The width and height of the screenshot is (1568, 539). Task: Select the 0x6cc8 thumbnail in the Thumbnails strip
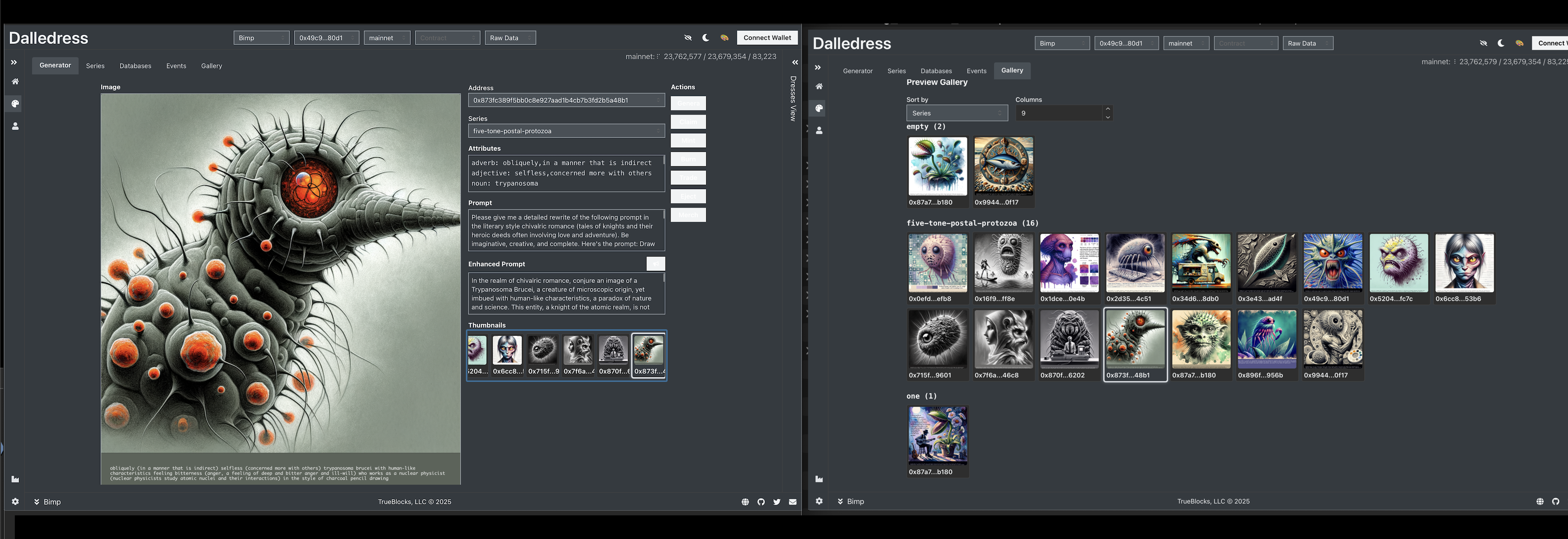[x=507, y=355]
